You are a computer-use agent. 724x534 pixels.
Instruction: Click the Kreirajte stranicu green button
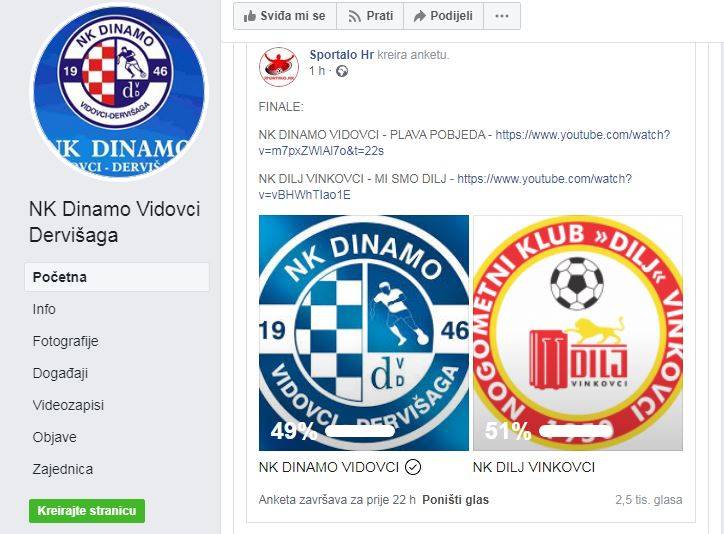pos(87,511)
